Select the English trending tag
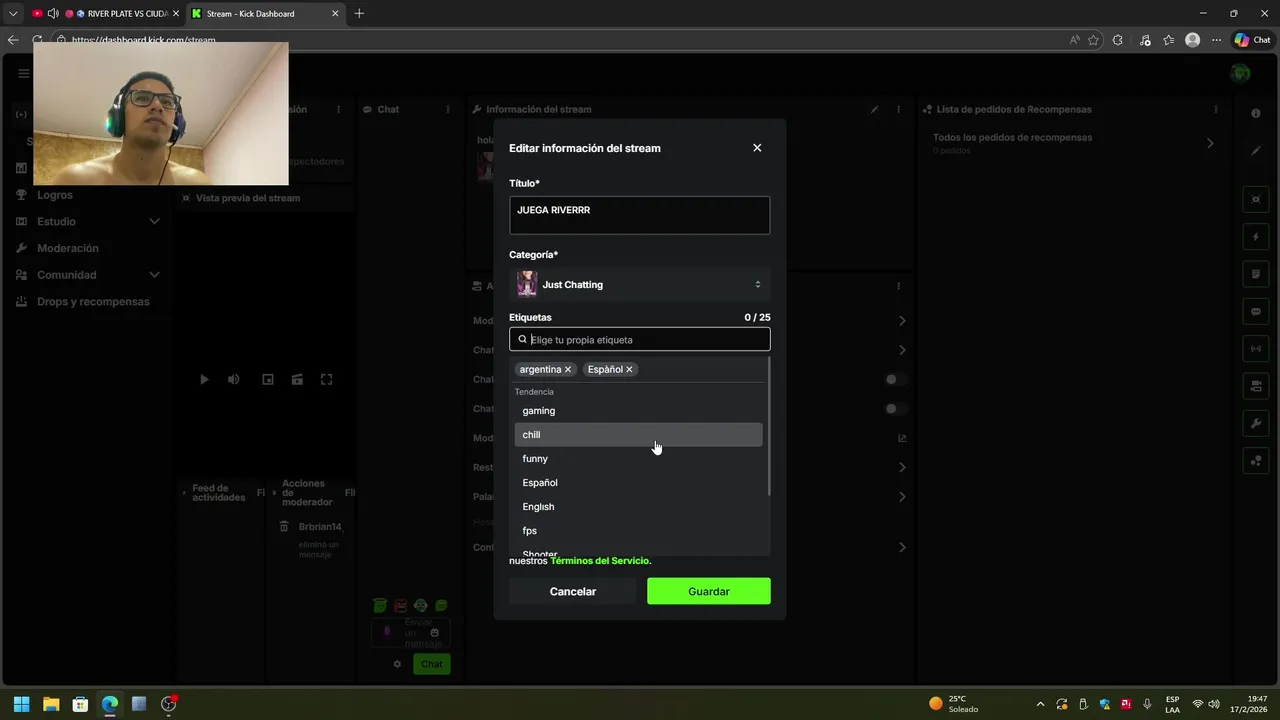The image size is (1280, 720). click(x=638, y=507)
